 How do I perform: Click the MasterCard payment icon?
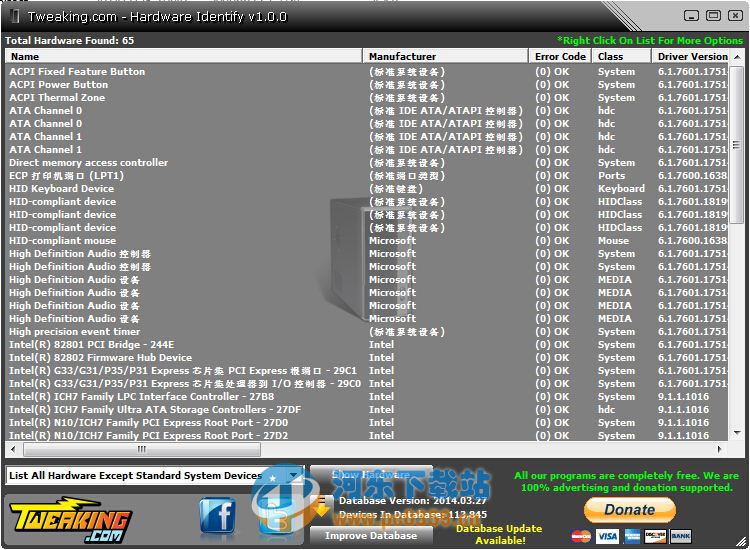coord(581,537)
